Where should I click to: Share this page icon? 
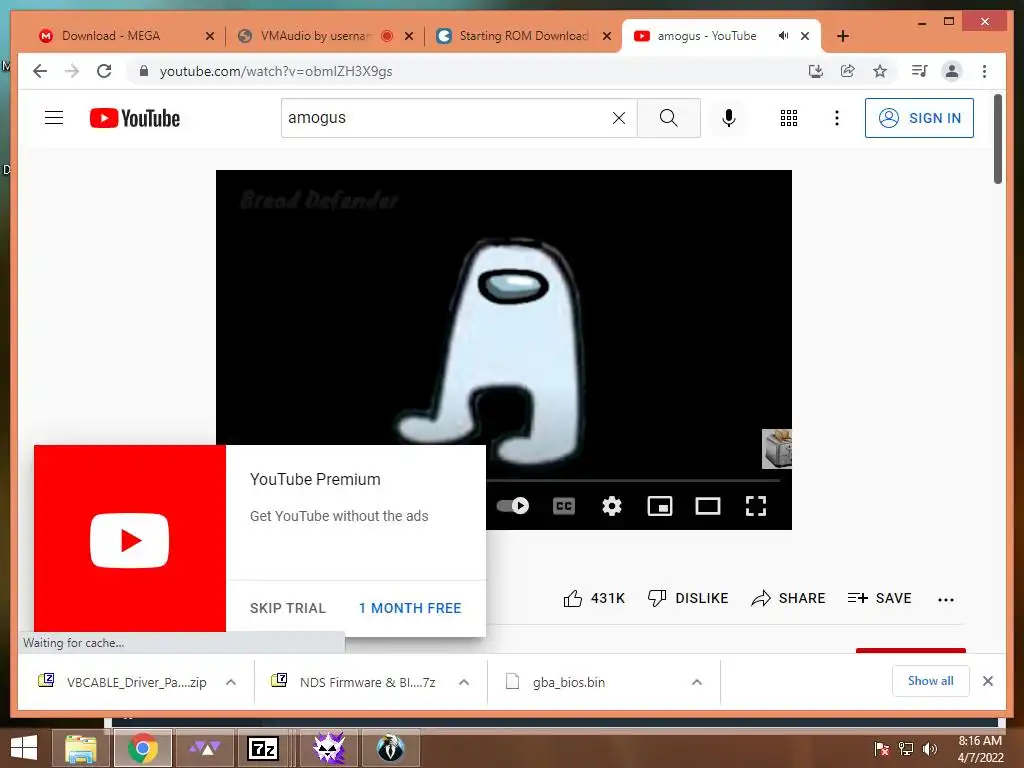point(848,71)
